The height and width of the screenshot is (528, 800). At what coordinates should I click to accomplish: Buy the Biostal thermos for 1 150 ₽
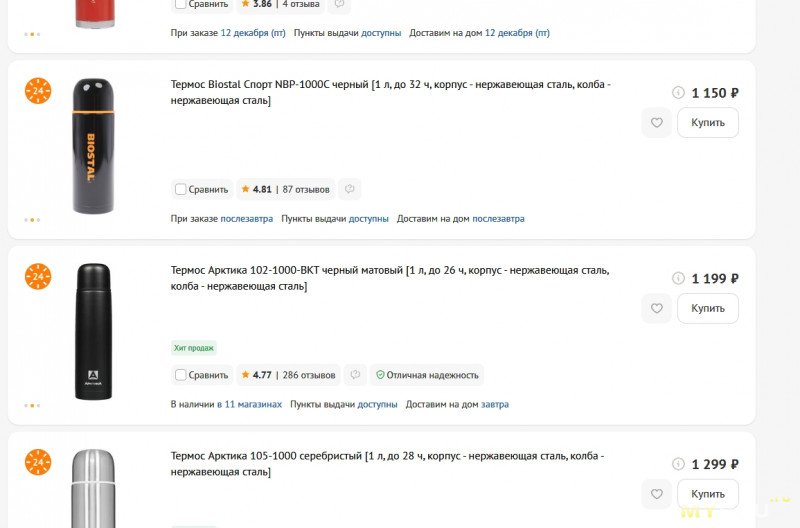click(707, 123)
